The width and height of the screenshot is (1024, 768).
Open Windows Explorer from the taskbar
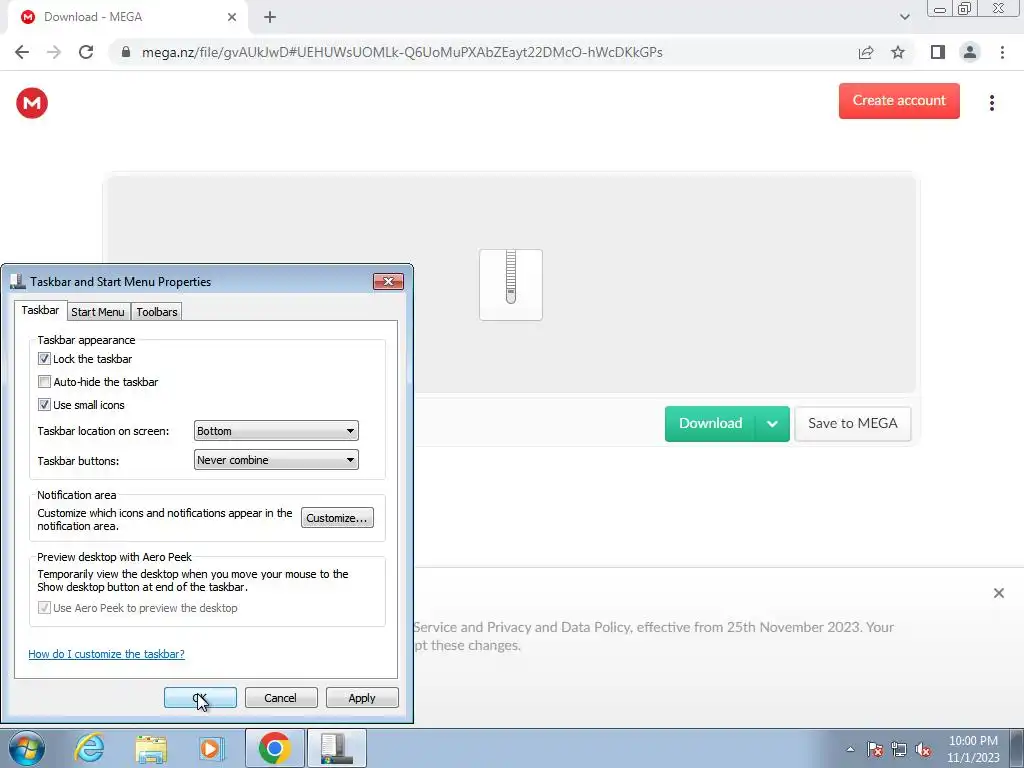point(151,748)
